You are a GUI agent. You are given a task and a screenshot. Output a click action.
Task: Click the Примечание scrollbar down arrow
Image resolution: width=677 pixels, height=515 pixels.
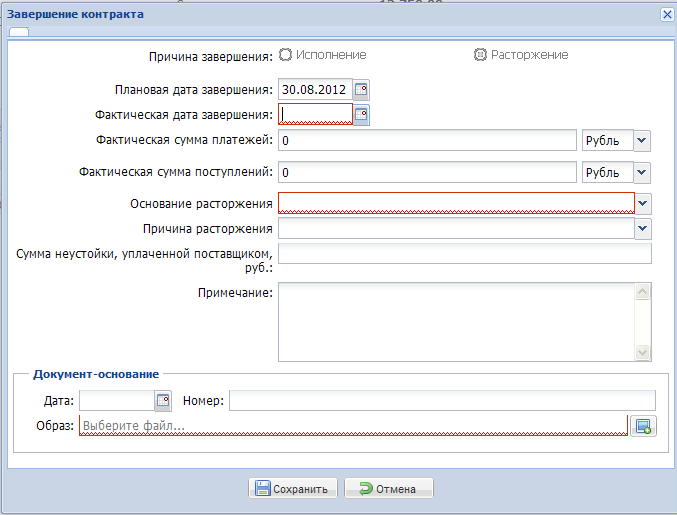coord(642,352)
